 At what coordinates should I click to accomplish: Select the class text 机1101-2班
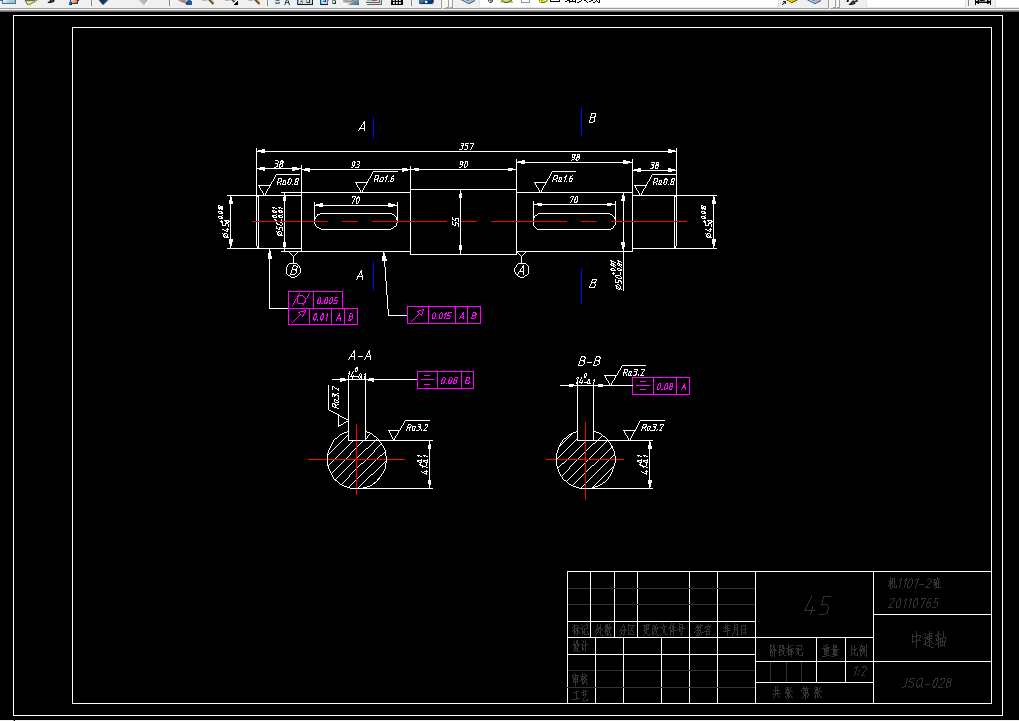(914, 583)
